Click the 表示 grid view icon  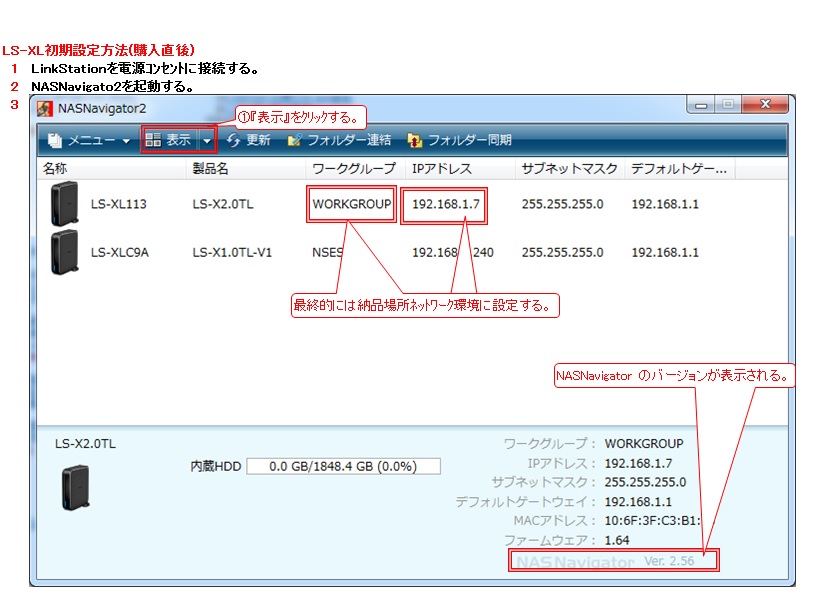[x=153, y=140]
